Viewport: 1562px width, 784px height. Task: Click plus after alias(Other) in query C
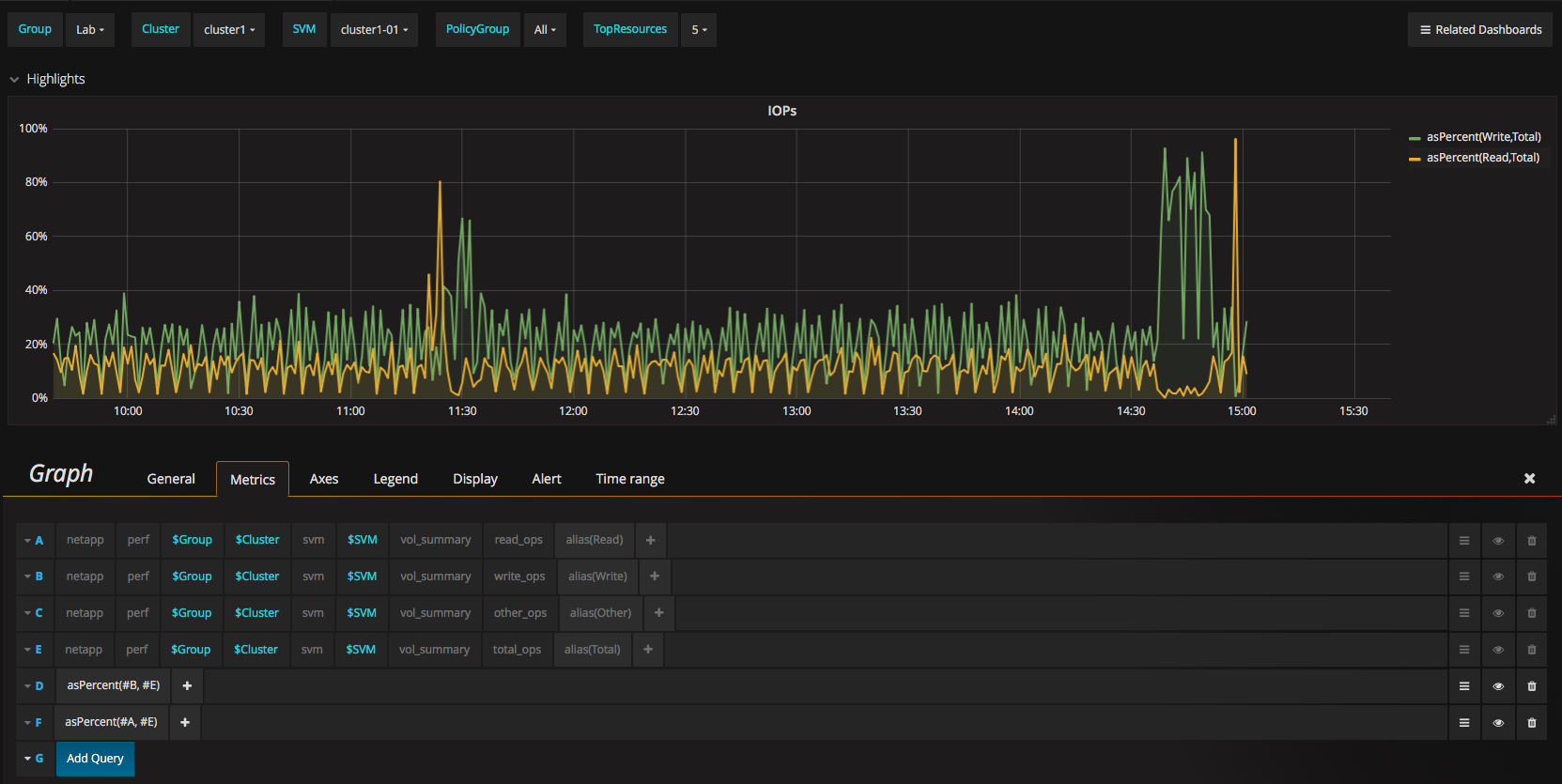point(658,613)
